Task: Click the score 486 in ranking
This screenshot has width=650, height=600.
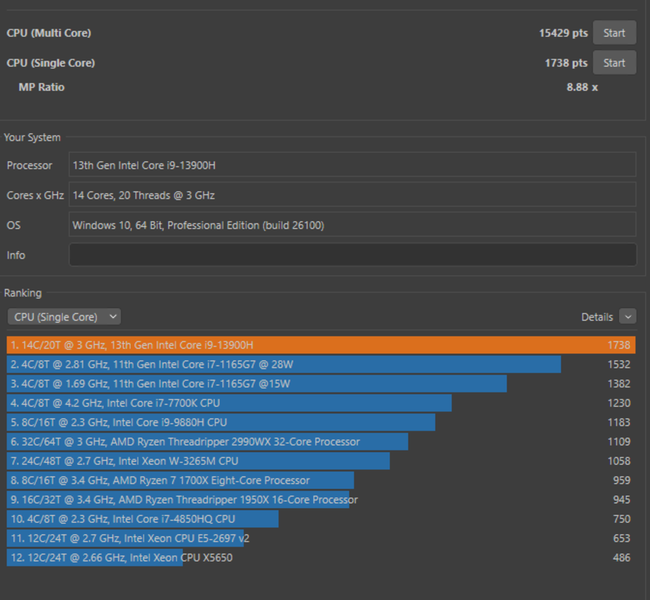Action: pos(622,557)
